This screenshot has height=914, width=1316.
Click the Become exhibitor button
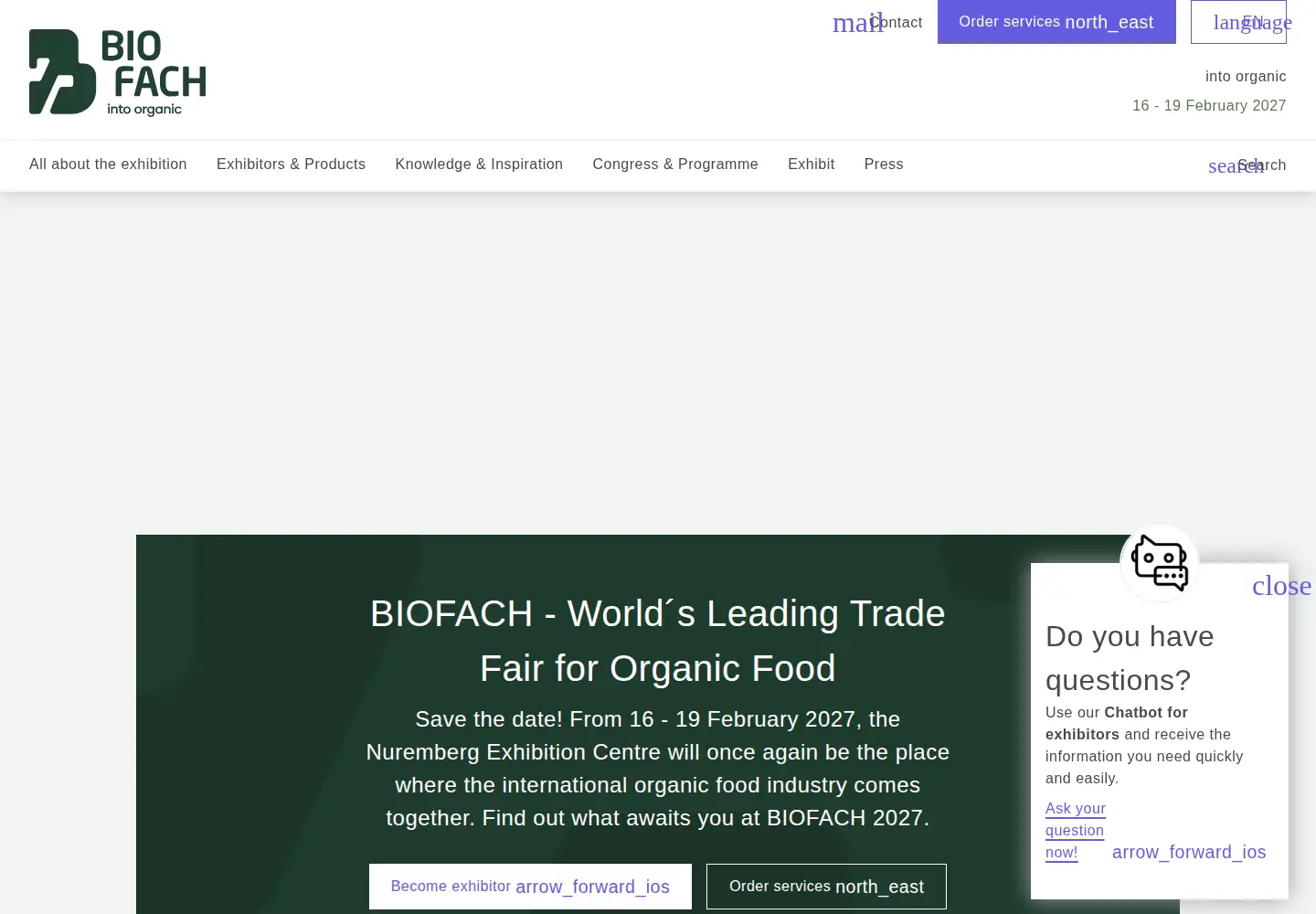530,887
